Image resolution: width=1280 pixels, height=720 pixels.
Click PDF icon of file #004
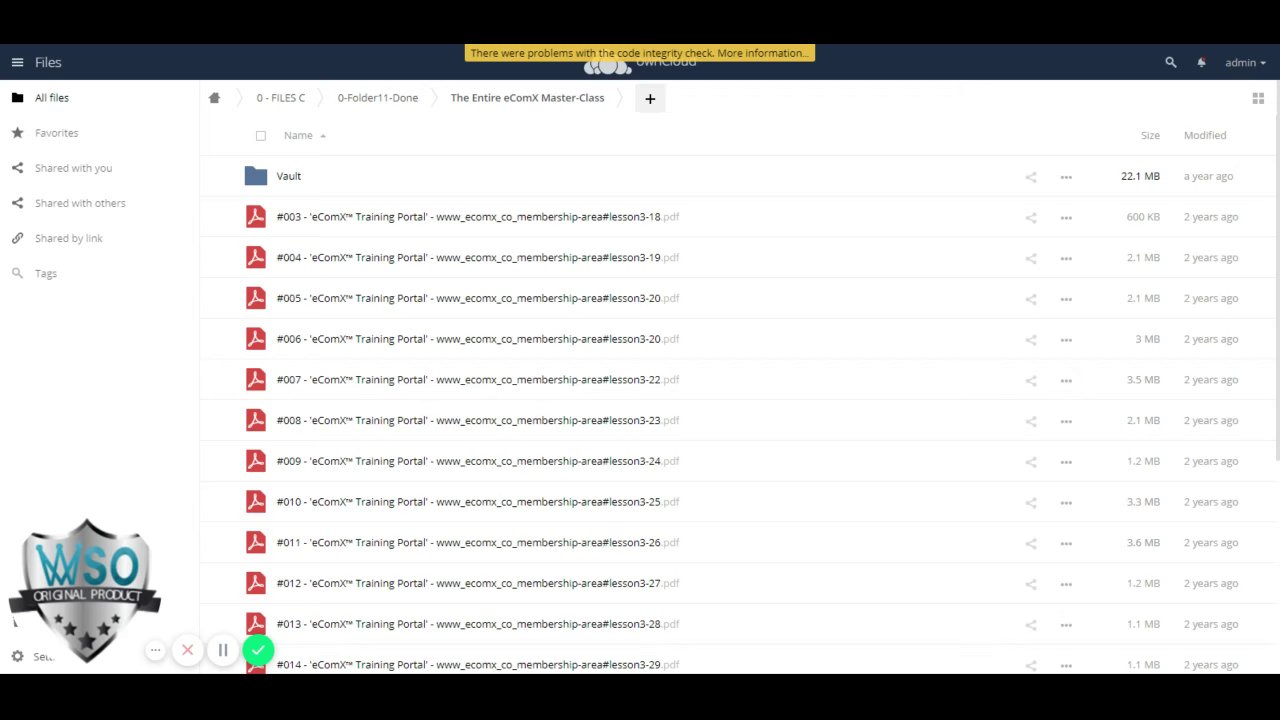(x=256, y=258)
